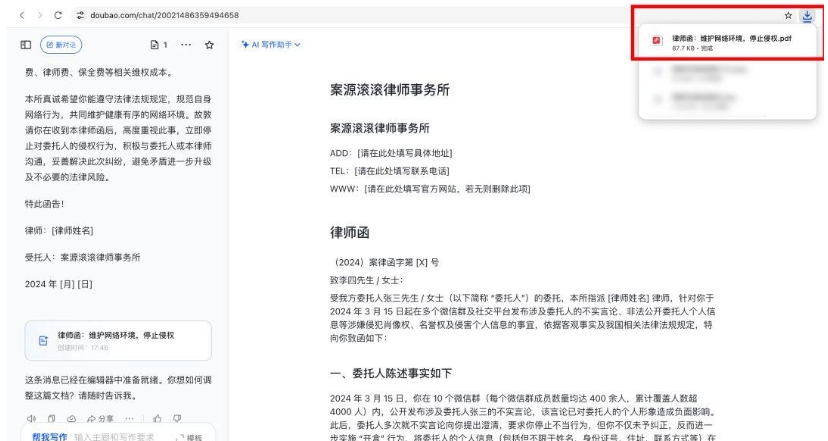Image resolution: width=828 pixels, height=441 pixels.
Task: Click the TEL phone placeholder line
Action: click(x=389, y=171)
